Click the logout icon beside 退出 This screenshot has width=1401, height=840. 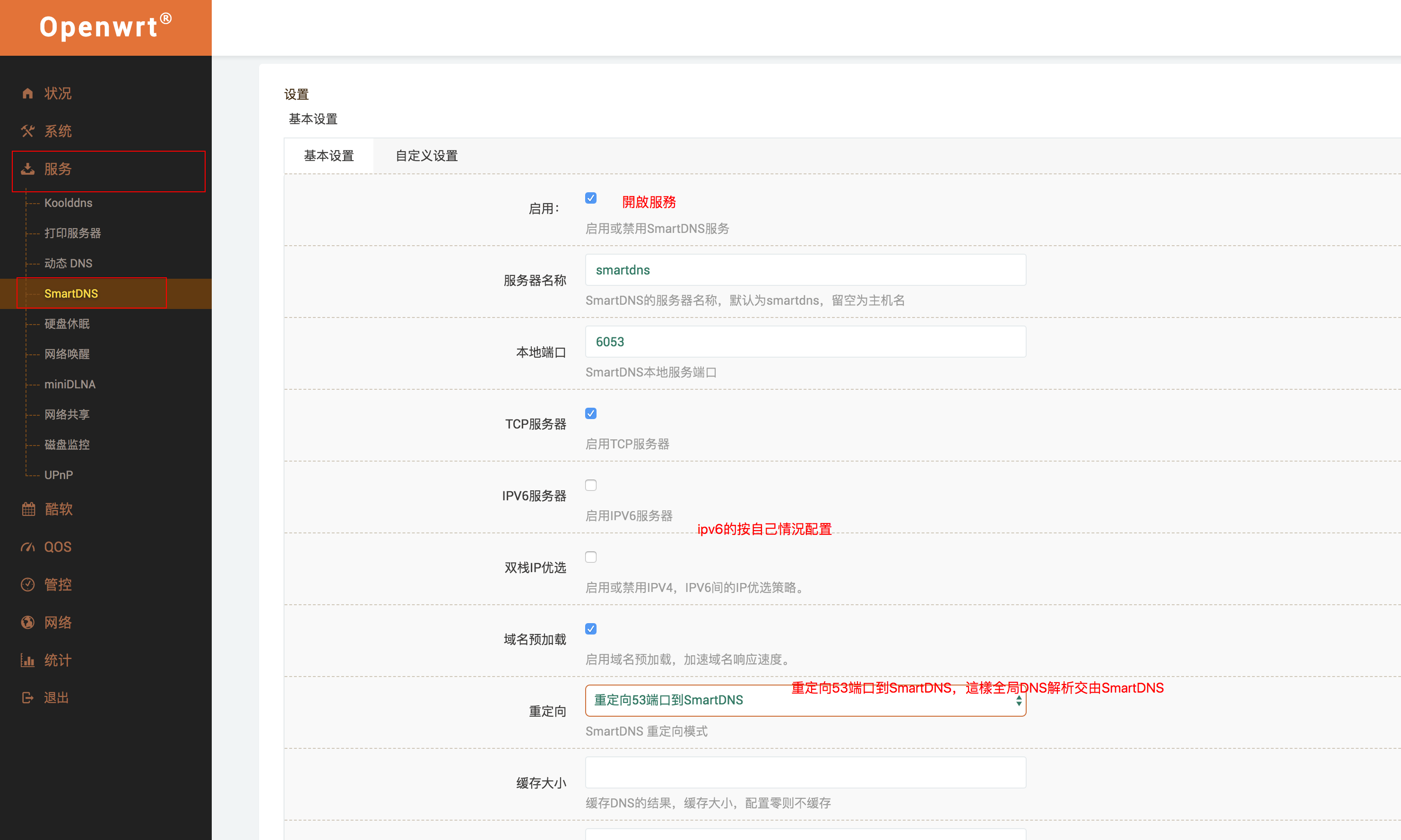coord(27,698)
